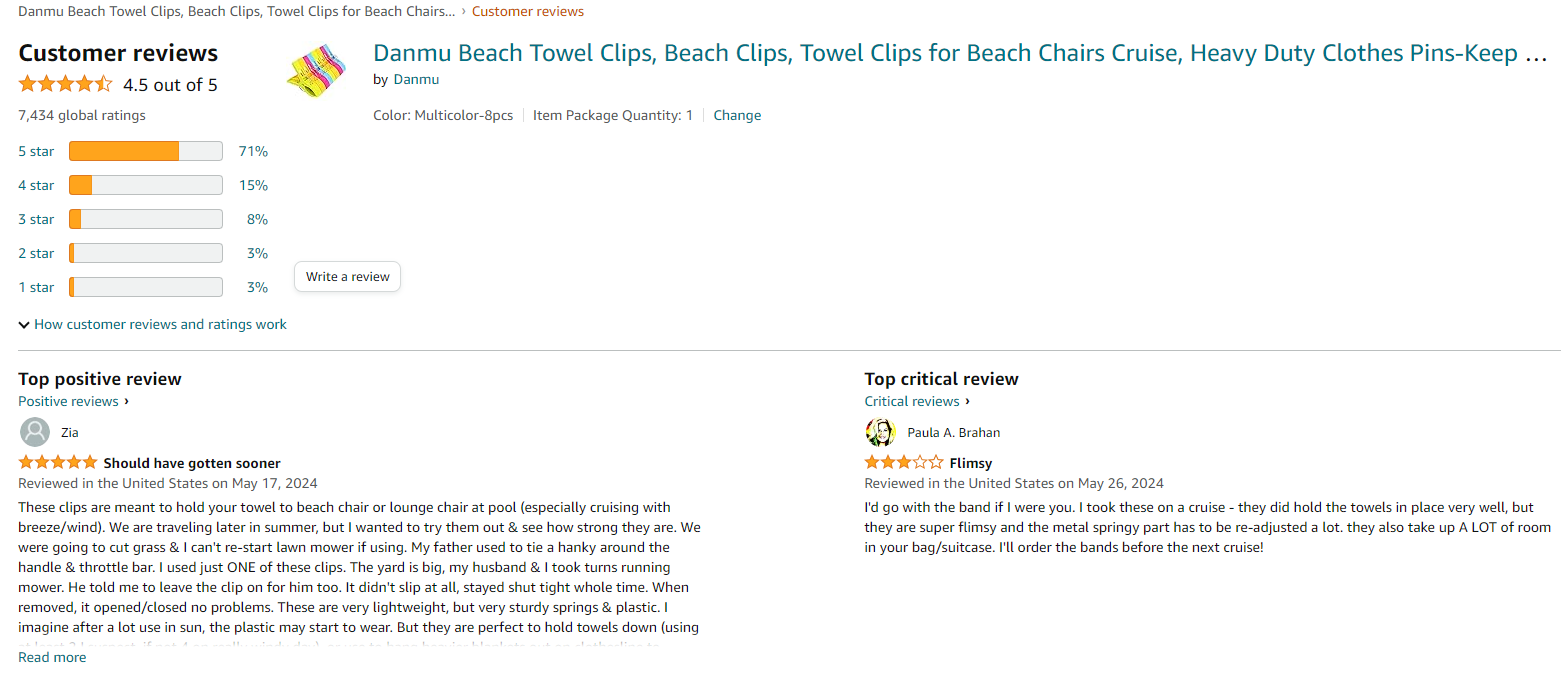Open the product thumbnail image

click(316, 70)
